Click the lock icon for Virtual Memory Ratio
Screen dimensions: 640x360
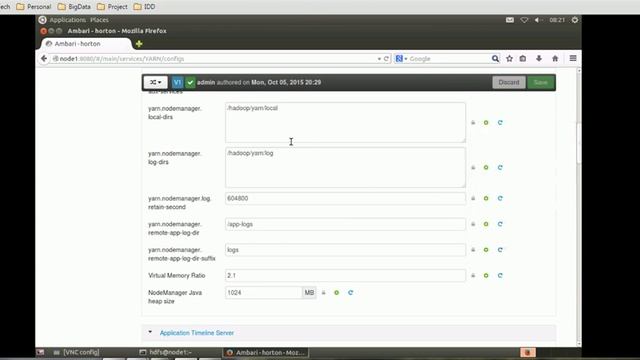pyautogui.click(x=473, y=276)
